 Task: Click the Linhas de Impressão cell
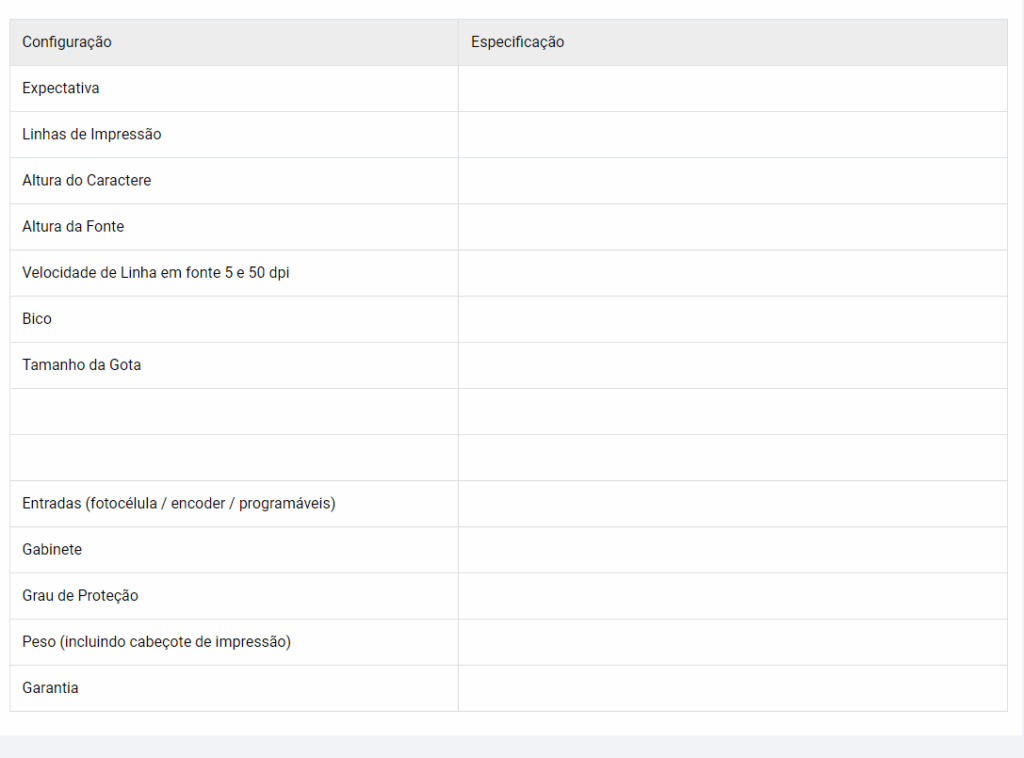(x=92, y=134)
